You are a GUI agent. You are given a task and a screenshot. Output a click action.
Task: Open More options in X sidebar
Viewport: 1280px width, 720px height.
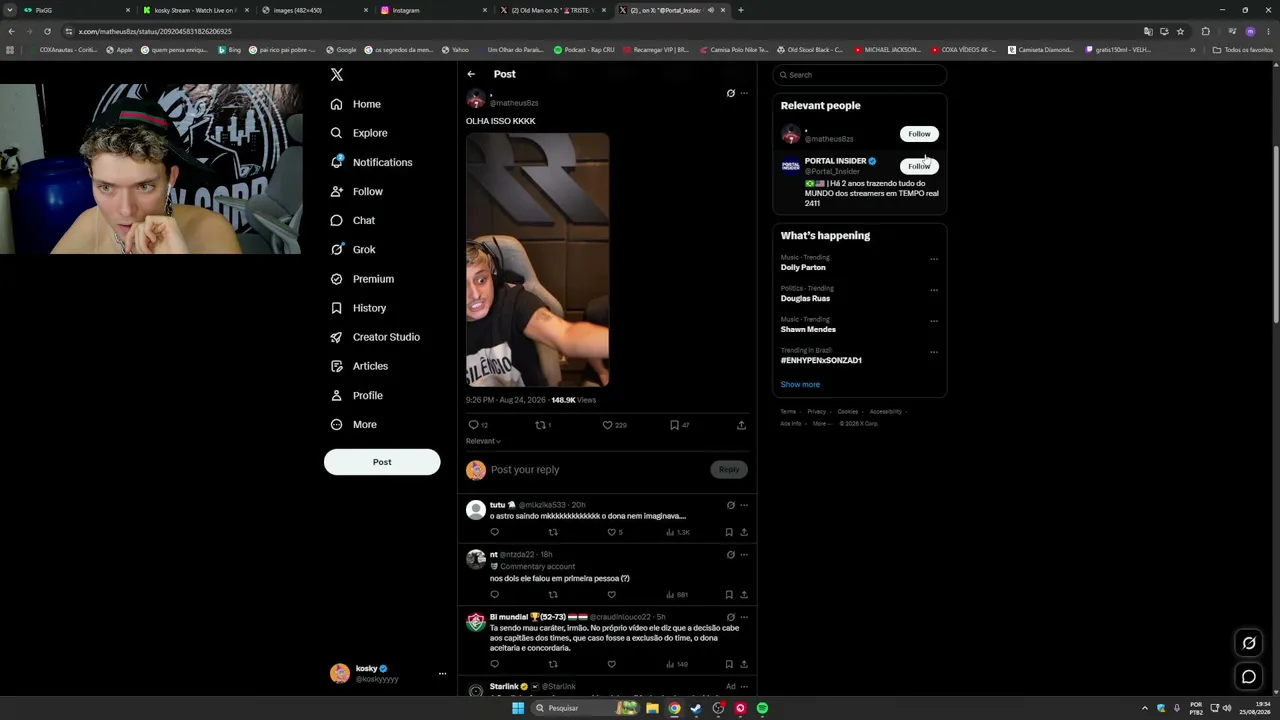(x=354, y=424)
